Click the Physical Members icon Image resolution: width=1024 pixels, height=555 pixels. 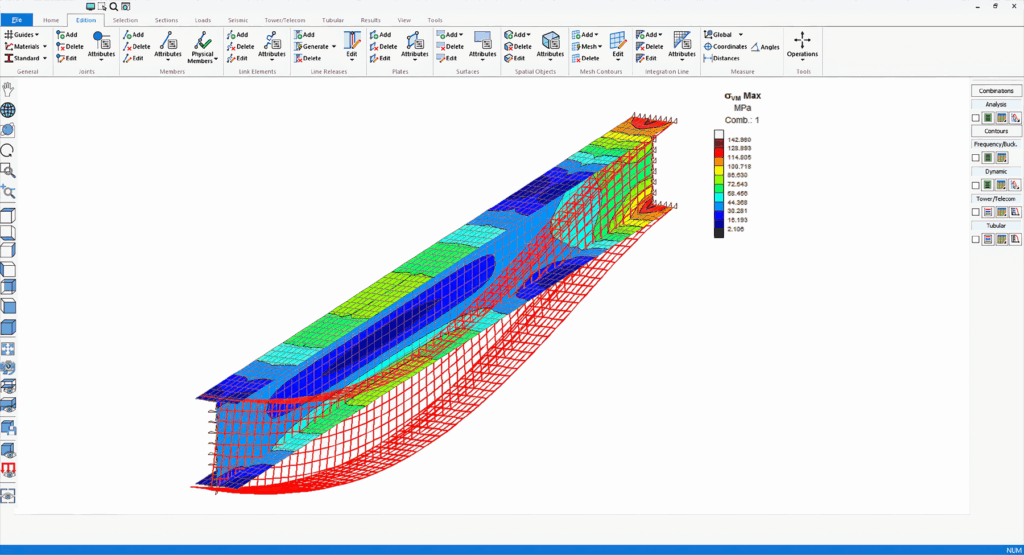pyautogui.click(x=203, y=44)
